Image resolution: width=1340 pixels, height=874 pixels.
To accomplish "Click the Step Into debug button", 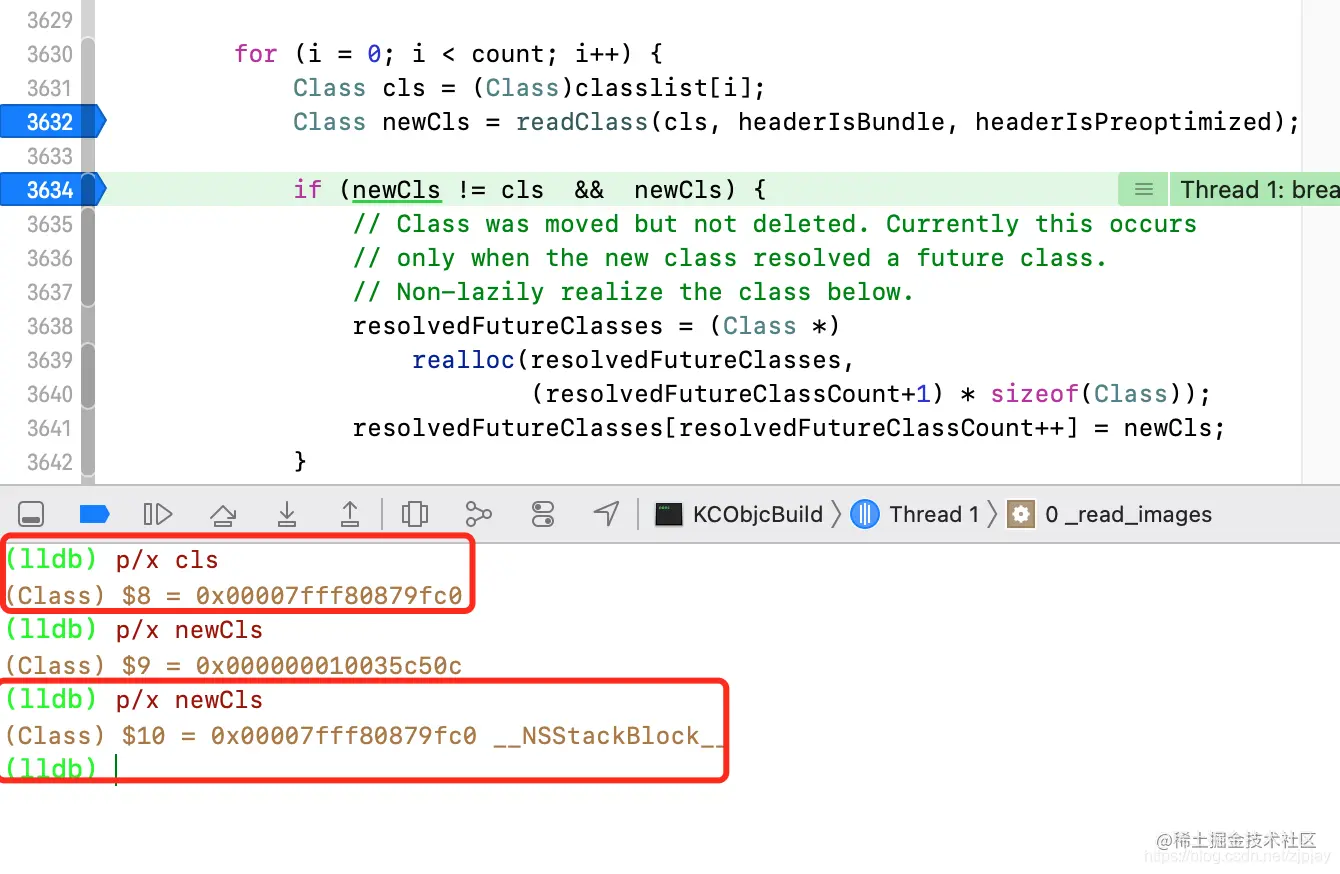I will coord(287,514).
